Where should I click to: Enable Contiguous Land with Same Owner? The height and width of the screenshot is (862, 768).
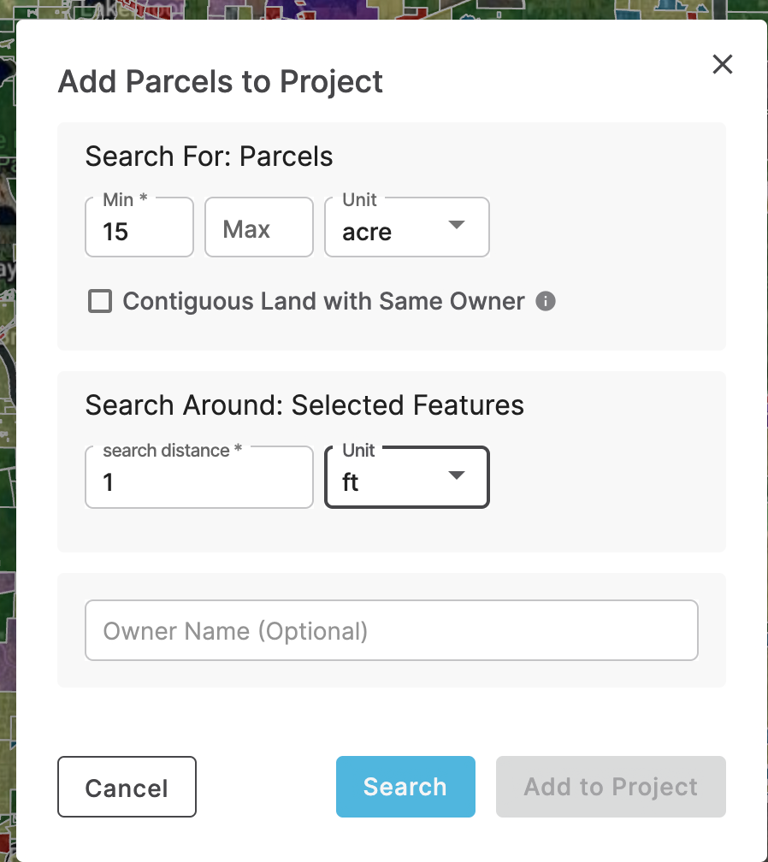tap(99, 301)
